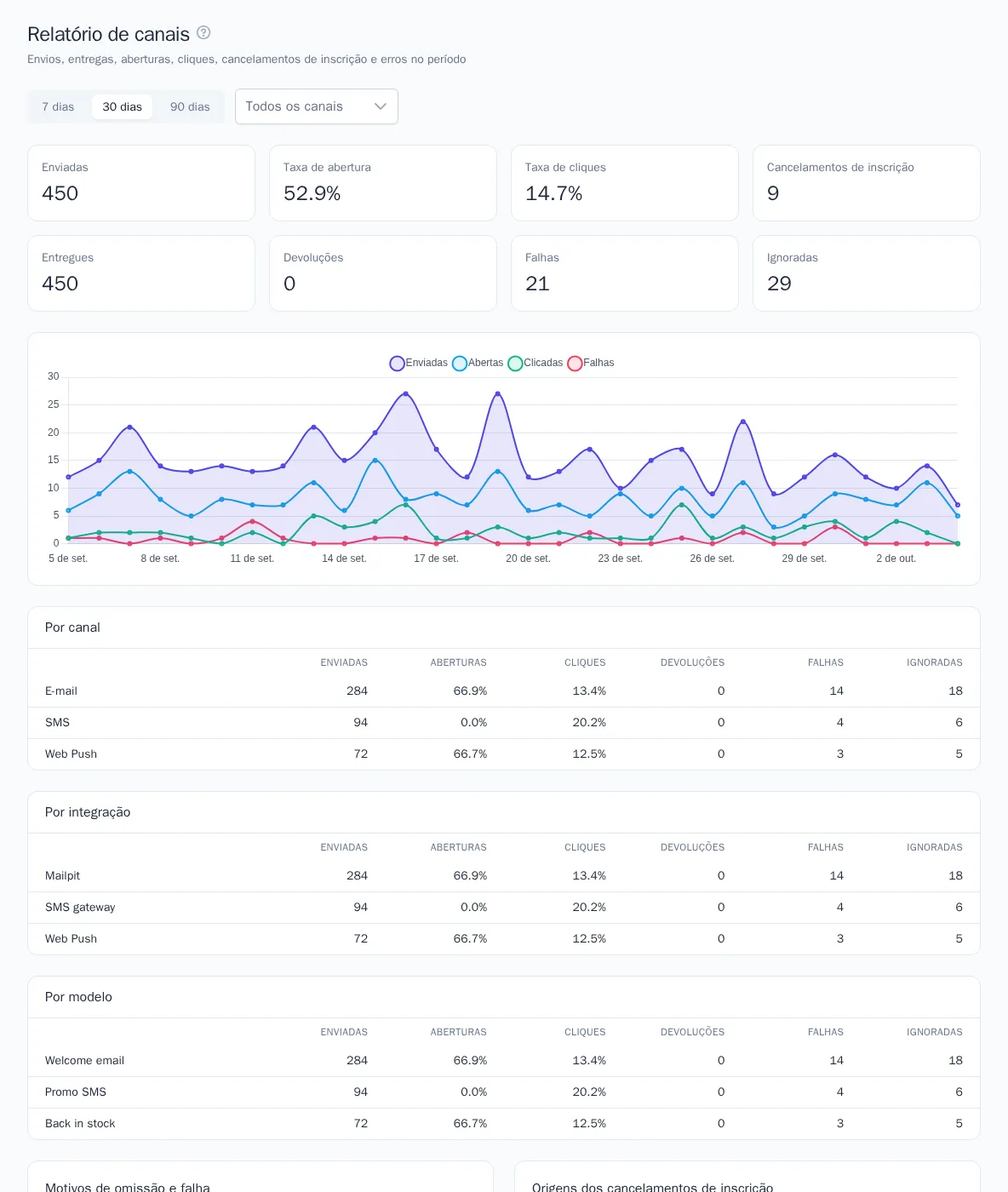
Task: Open the Todos os canais dropdown
Action: 317,106
